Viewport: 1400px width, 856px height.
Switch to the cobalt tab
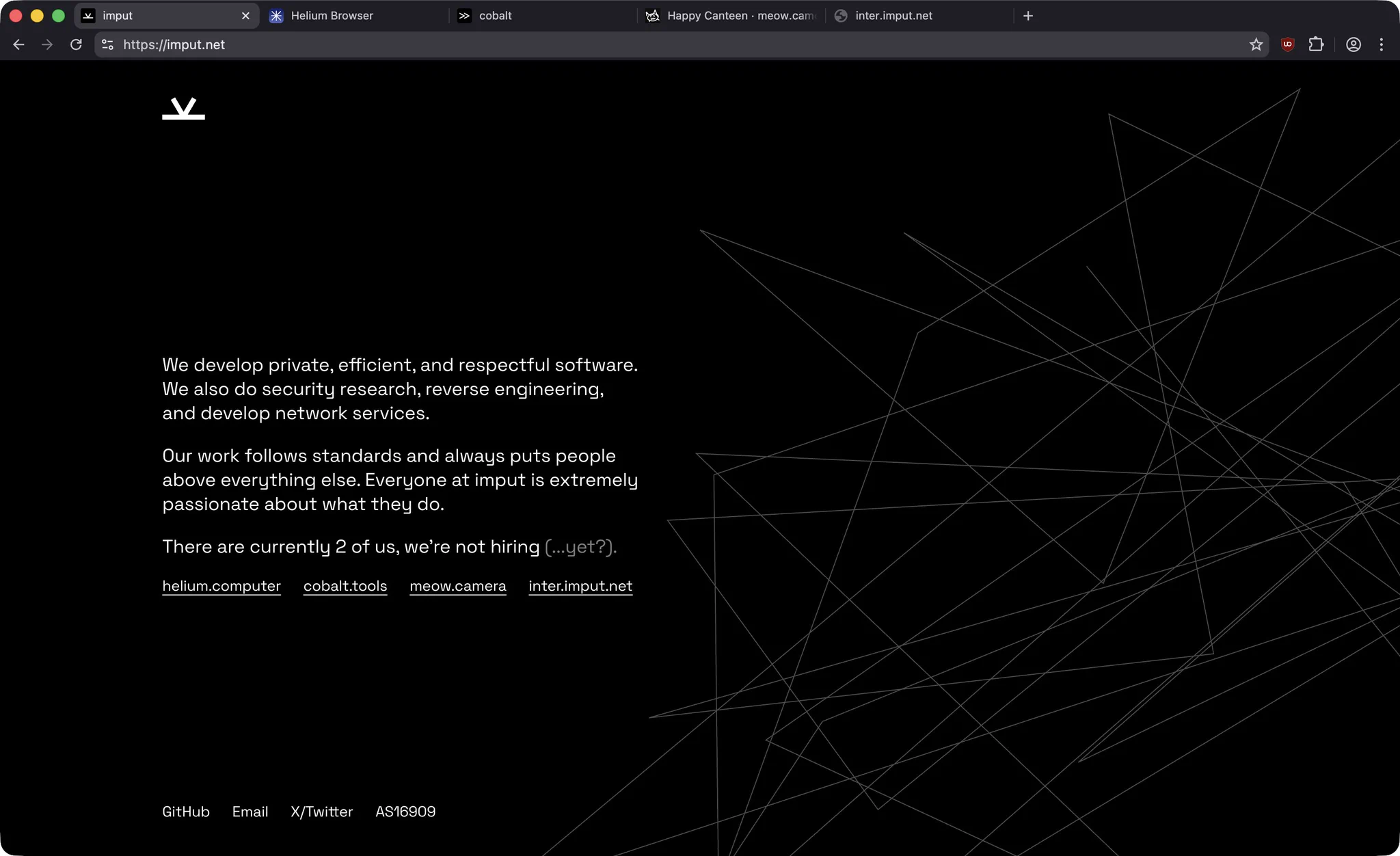tap(543, 16)
